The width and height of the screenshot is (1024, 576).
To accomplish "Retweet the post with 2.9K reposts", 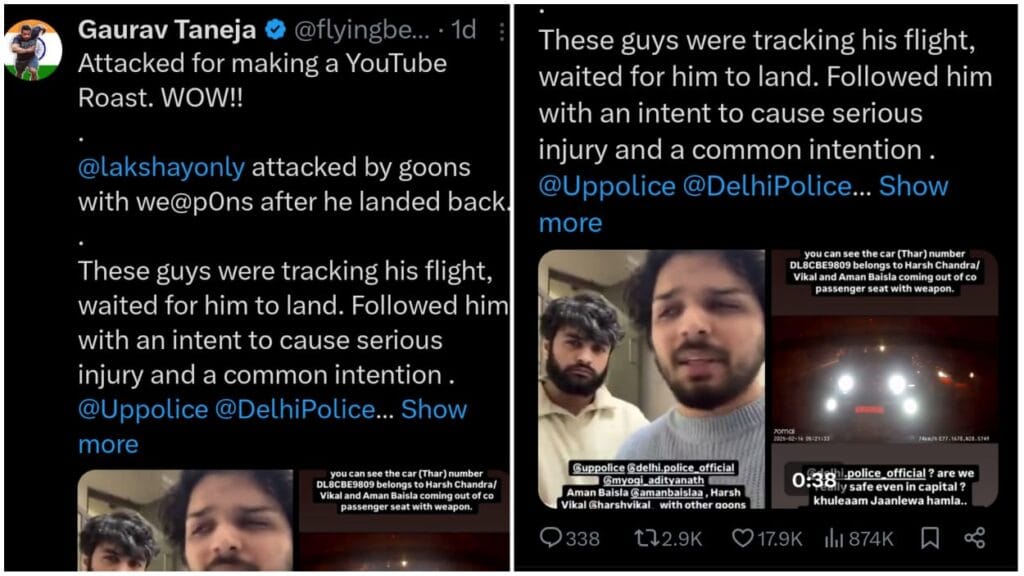I will (667, 538).
